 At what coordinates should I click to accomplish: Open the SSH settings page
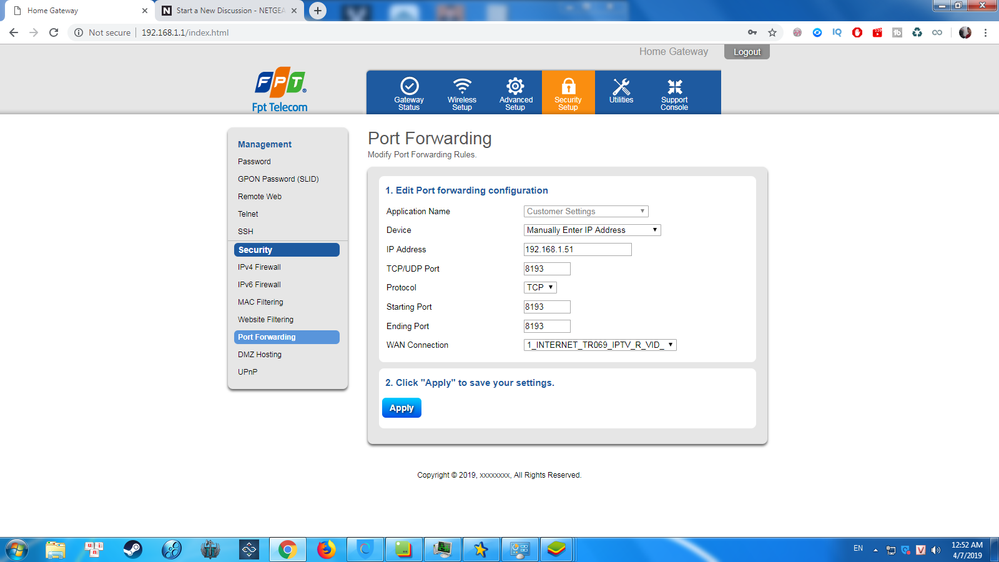[x=245, y=231]
